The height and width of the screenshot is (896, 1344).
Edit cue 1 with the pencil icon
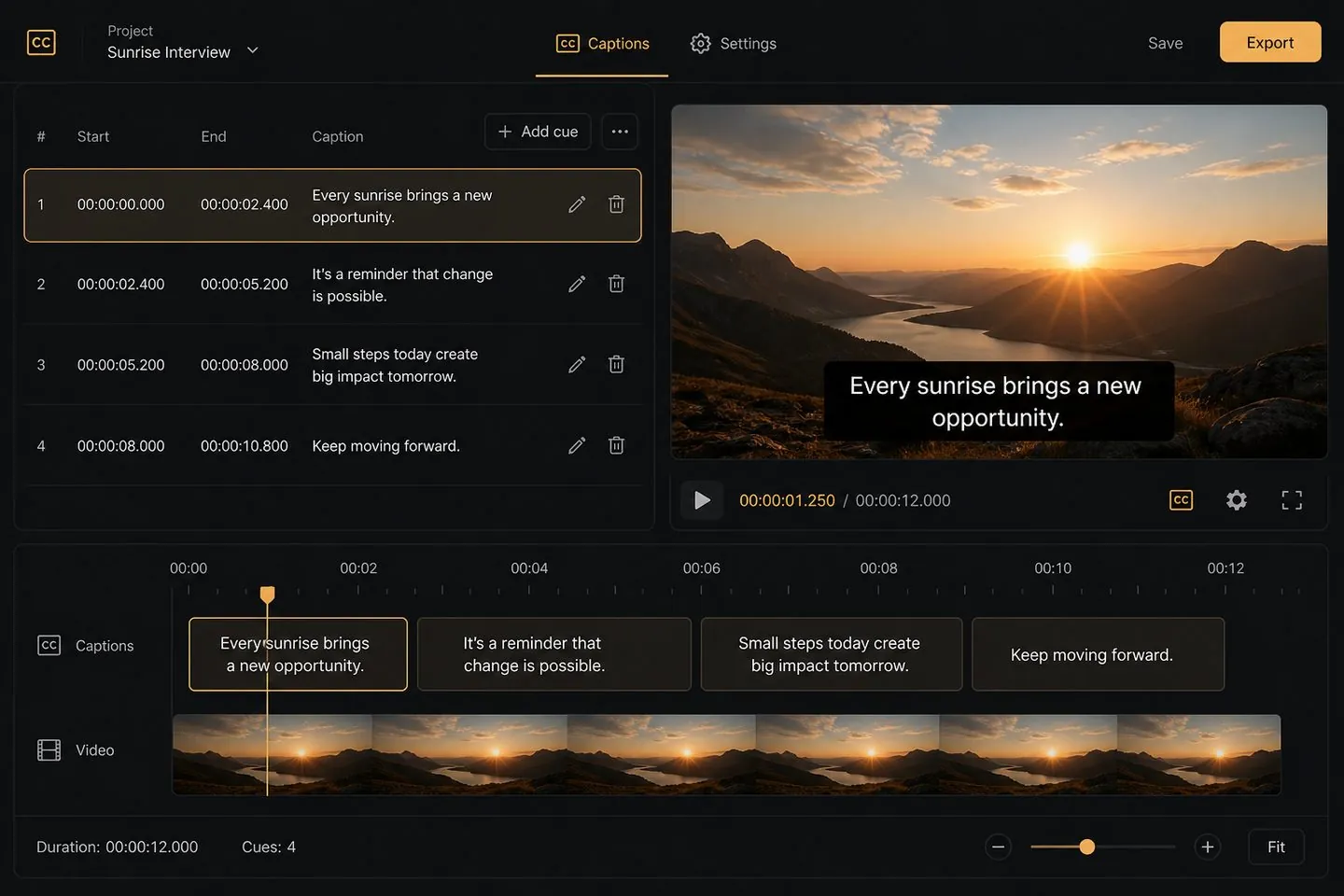click(x=577, y=204)
